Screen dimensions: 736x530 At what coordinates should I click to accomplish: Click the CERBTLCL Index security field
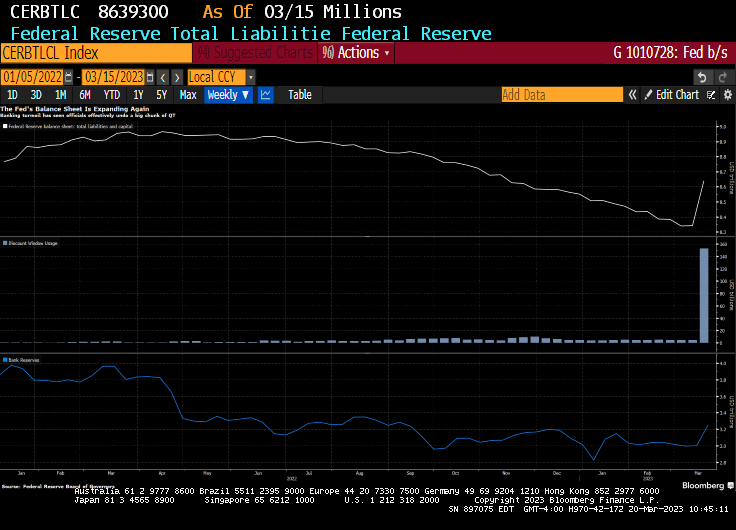(x=95, y=53)
